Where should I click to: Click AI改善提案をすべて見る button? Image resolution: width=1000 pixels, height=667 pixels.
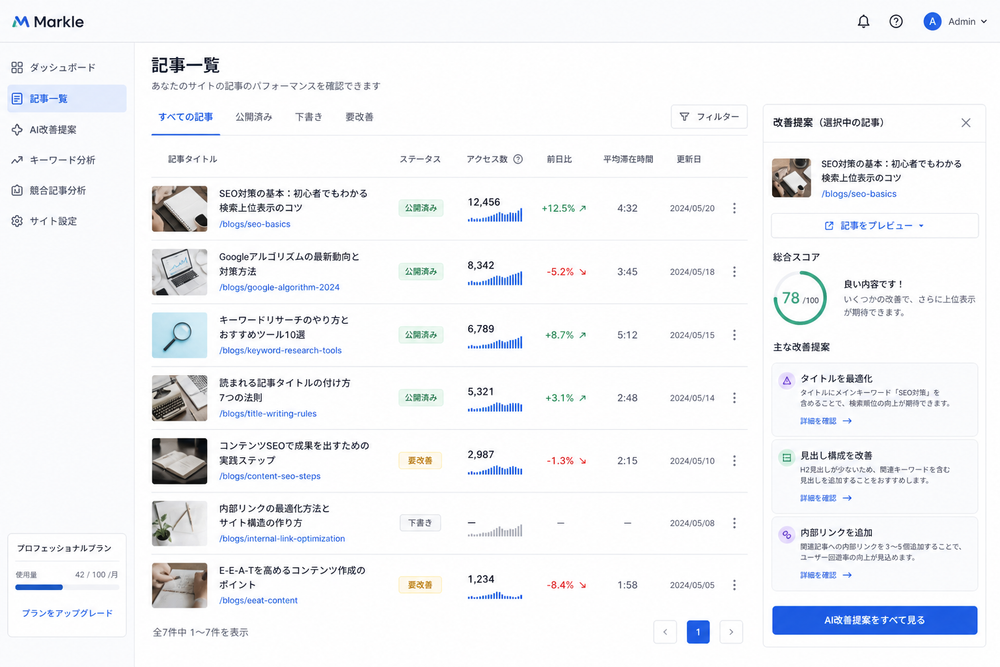pos(874,620)
